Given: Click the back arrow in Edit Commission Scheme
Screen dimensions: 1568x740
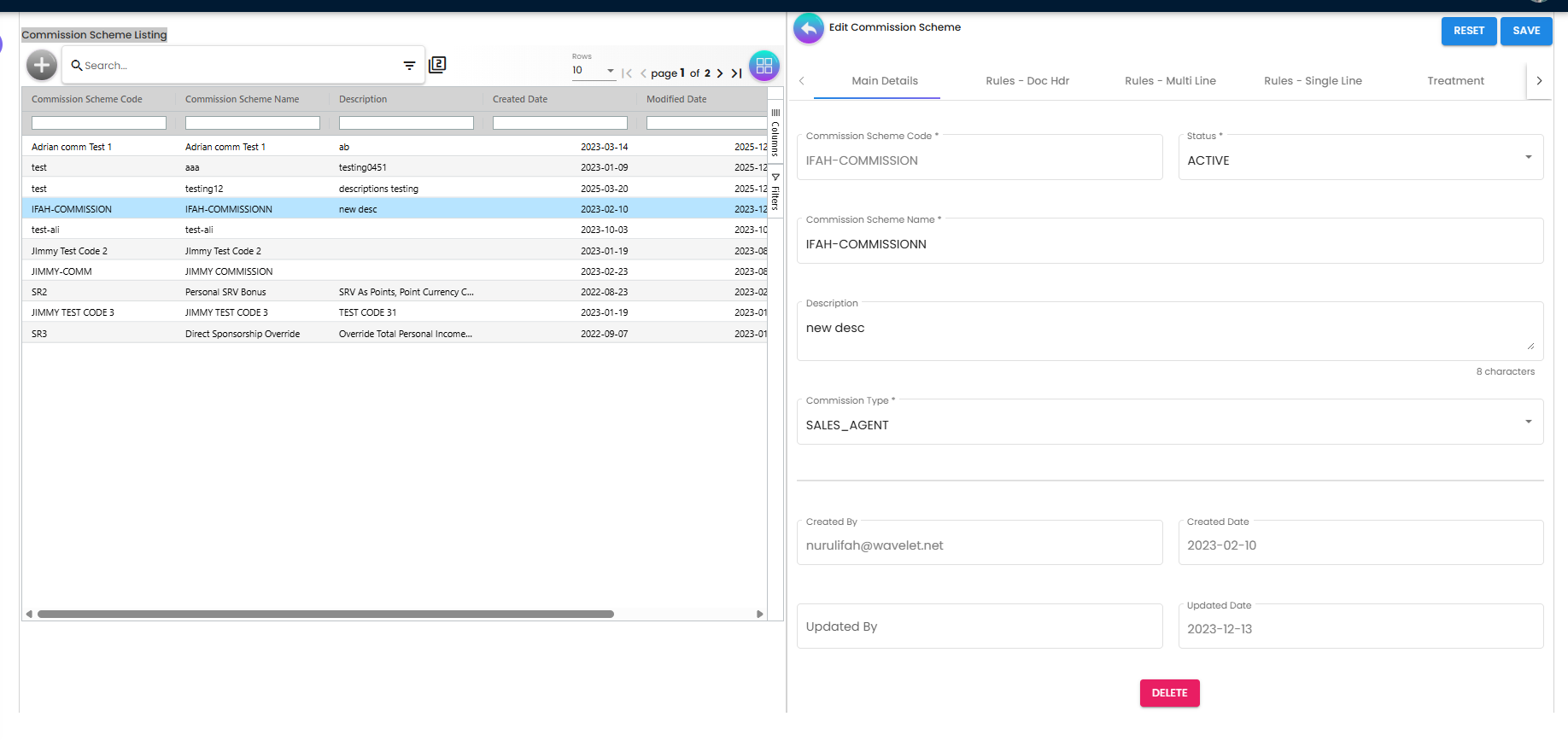Looking at the screenshot, I should [x=809, y=28].
